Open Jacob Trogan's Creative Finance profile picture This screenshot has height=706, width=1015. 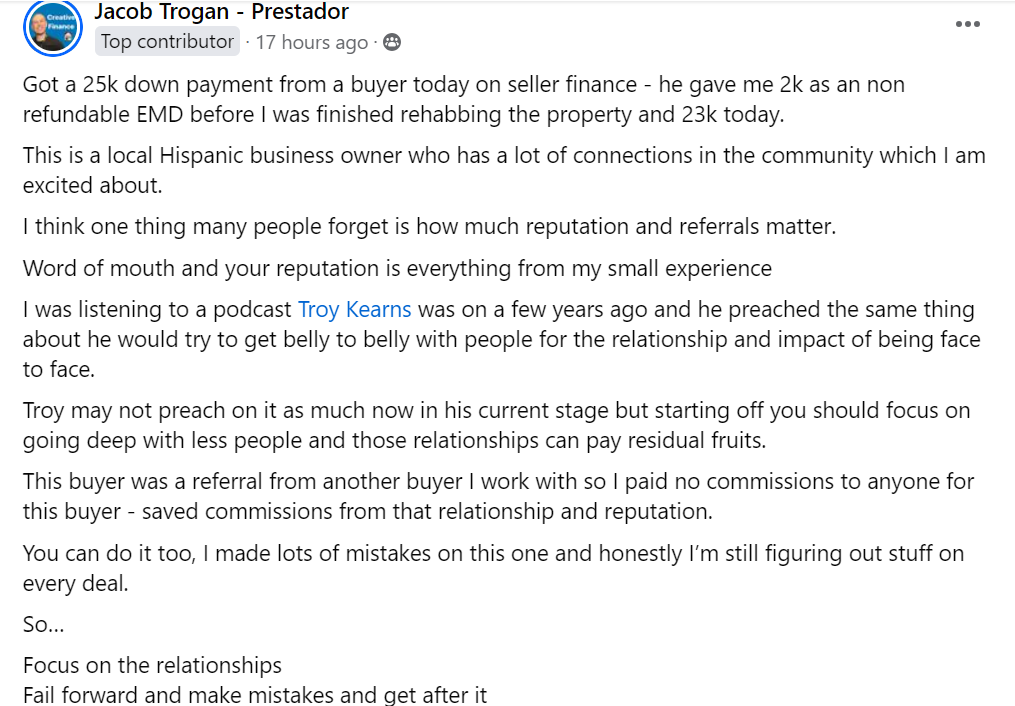tap(53, 27)
